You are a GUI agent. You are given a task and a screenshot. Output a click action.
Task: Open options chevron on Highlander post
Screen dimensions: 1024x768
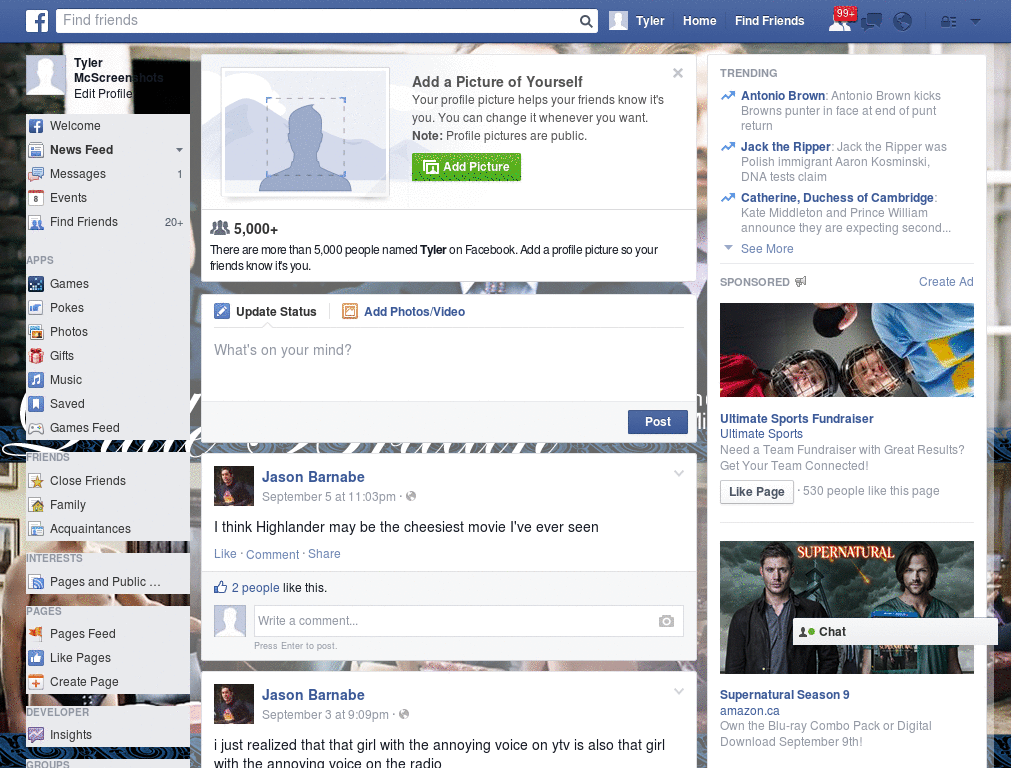pyautogui.click(x=679, y=473)
